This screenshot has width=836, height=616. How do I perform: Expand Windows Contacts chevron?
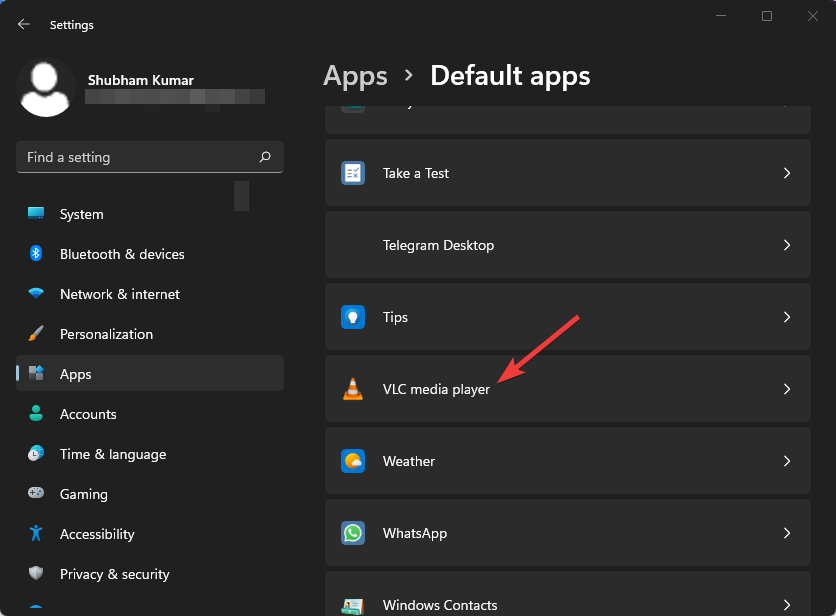[787, 605]
